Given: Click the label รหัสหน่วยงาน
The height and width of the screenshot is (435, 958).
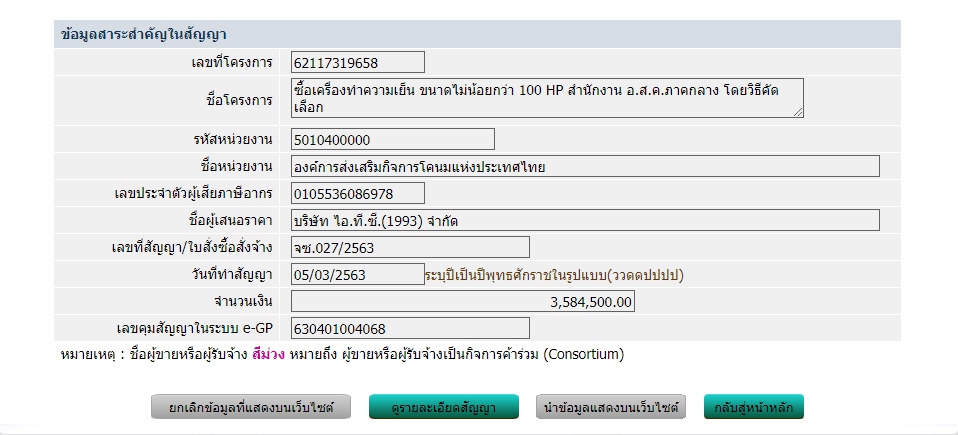Looking at the screenshot, I should click(x=232, y=140).
